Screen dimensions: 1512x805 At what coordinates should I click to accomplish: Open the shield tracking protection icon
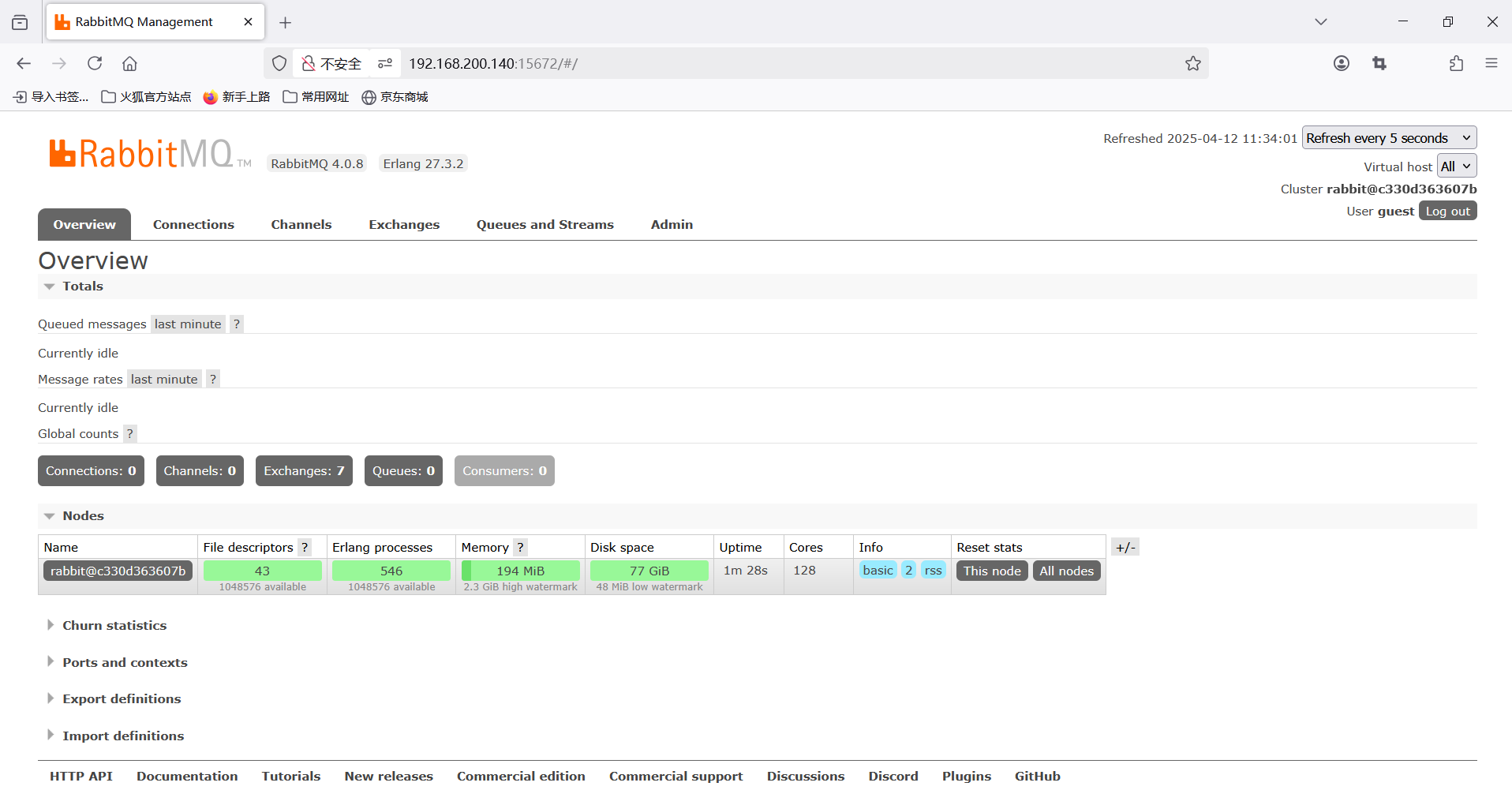coord(279,63)
